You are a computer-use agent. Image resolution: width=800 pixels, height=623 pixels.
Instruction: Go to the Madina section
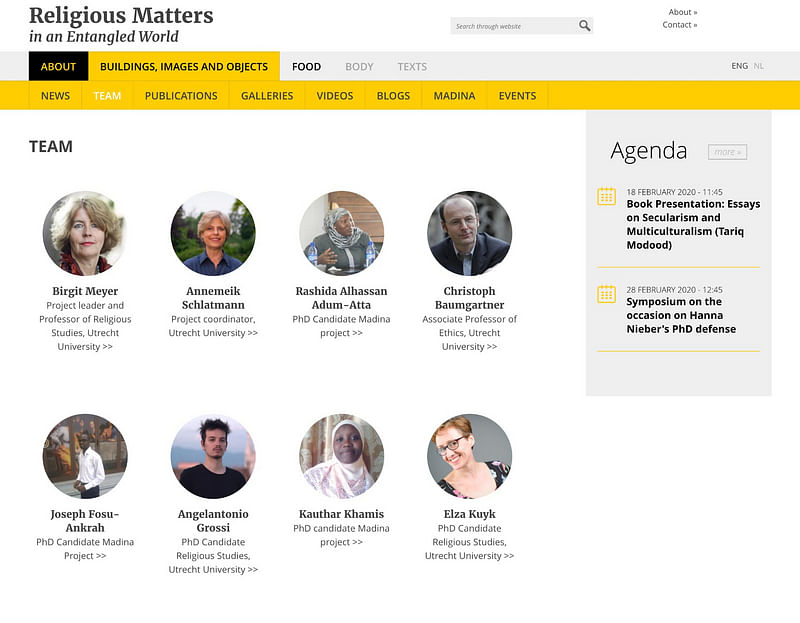(454, 96)
